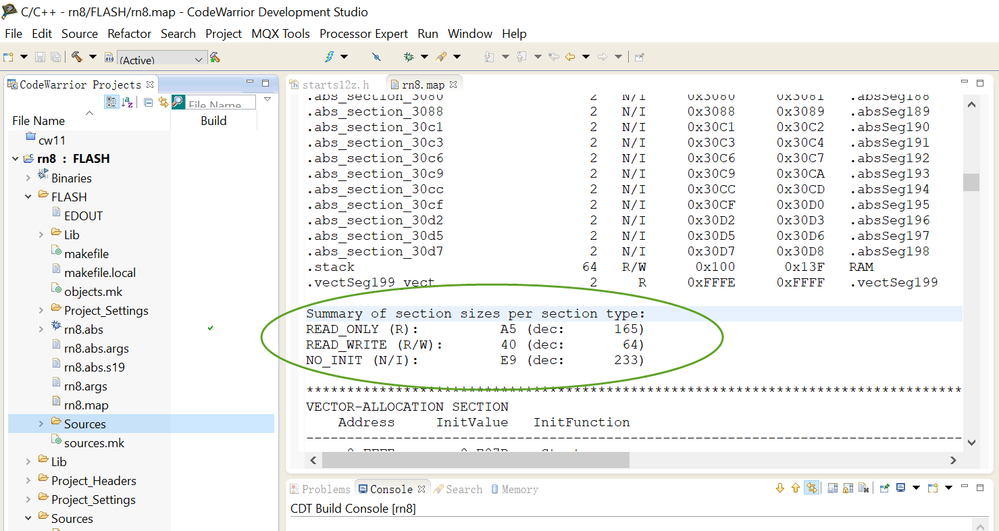Select the rn8.map file in tree
Image resolution: width=999 pixels, height=531 pixels.
[86, 405]
